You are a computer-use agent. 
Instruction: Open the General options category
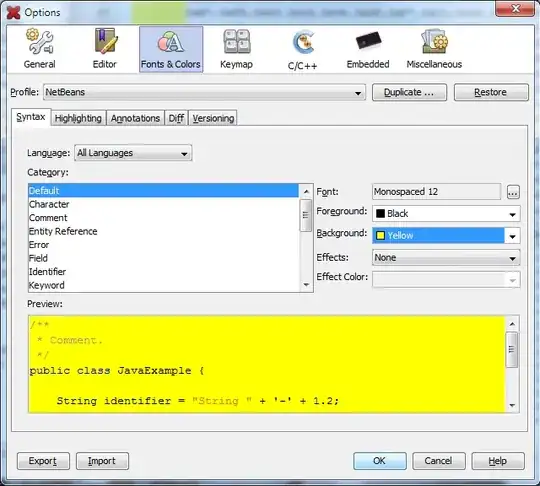[x=40, y=49]
